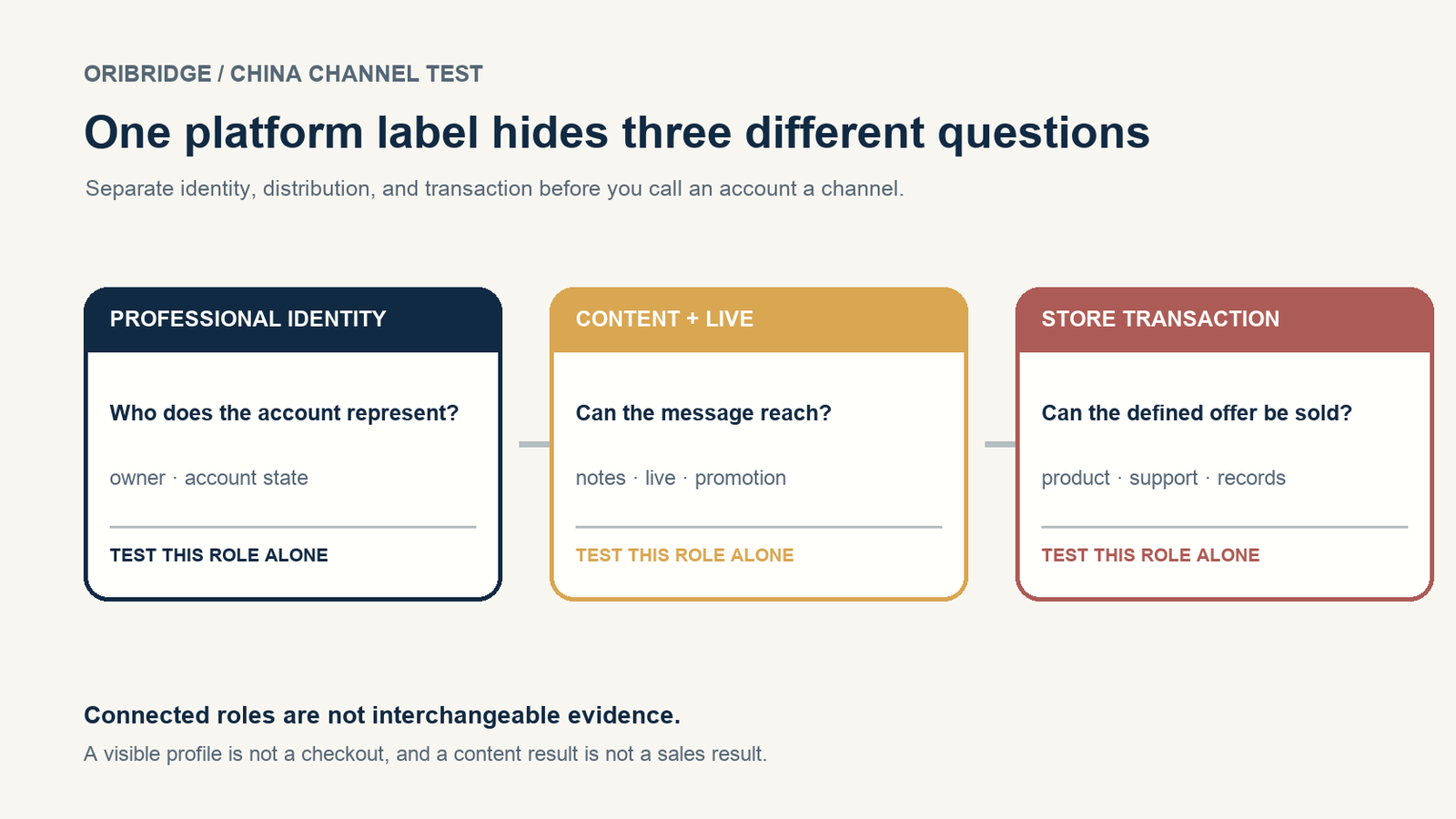The height and width of the screenshot is (819, 1456).
Task: Click divider line in the Store Transaction card
Action: 1225,527
